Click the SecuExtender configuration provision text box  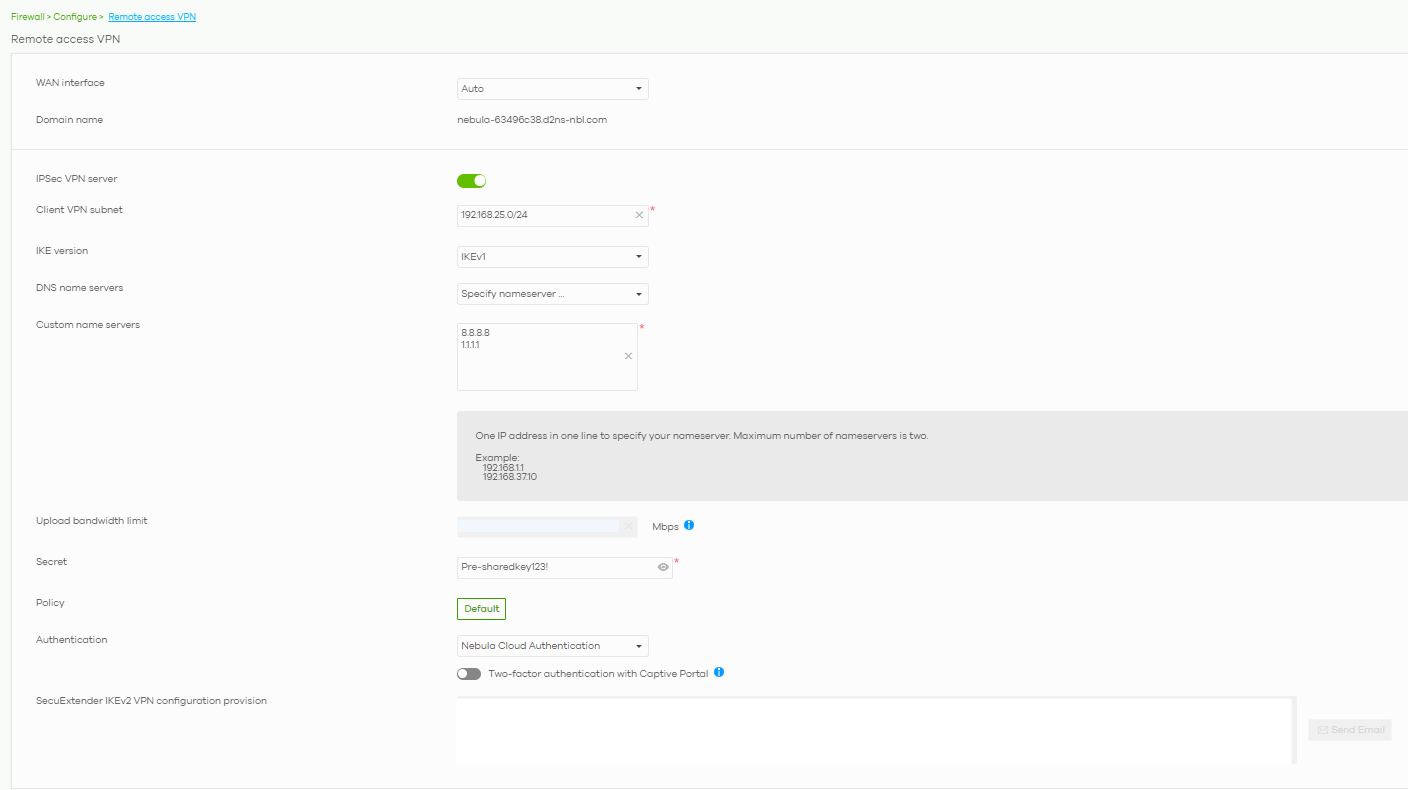pos(875,730)
